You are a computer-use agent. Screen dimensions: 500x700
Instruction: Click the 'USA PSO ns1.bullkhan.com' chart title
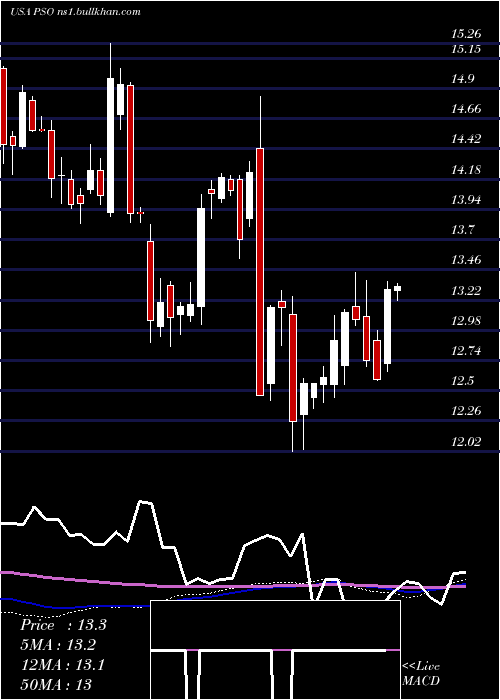(75, 11)
